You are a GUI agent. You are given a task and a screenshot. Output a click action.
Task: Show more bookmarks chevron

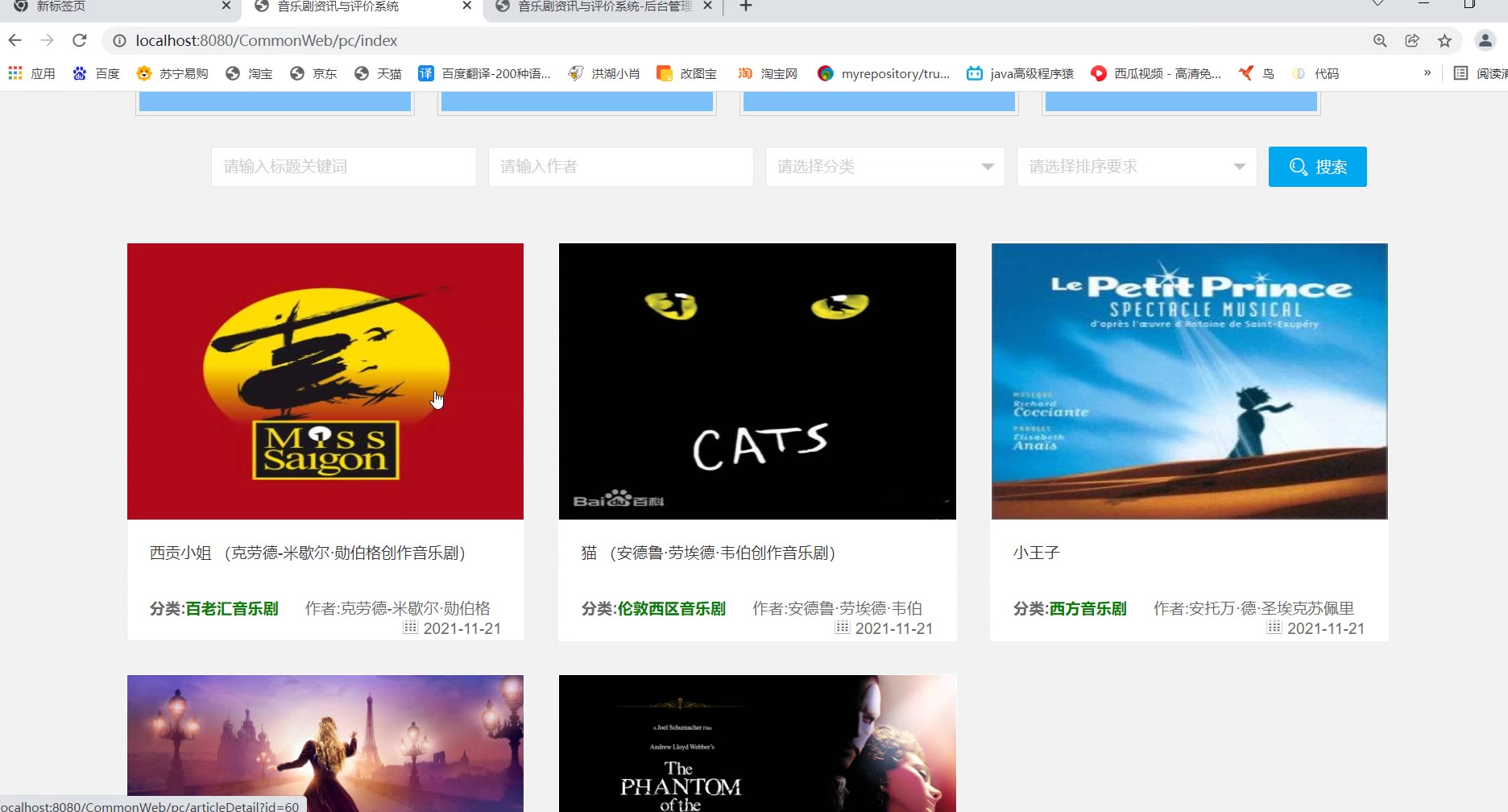(x=1427, y=72)
